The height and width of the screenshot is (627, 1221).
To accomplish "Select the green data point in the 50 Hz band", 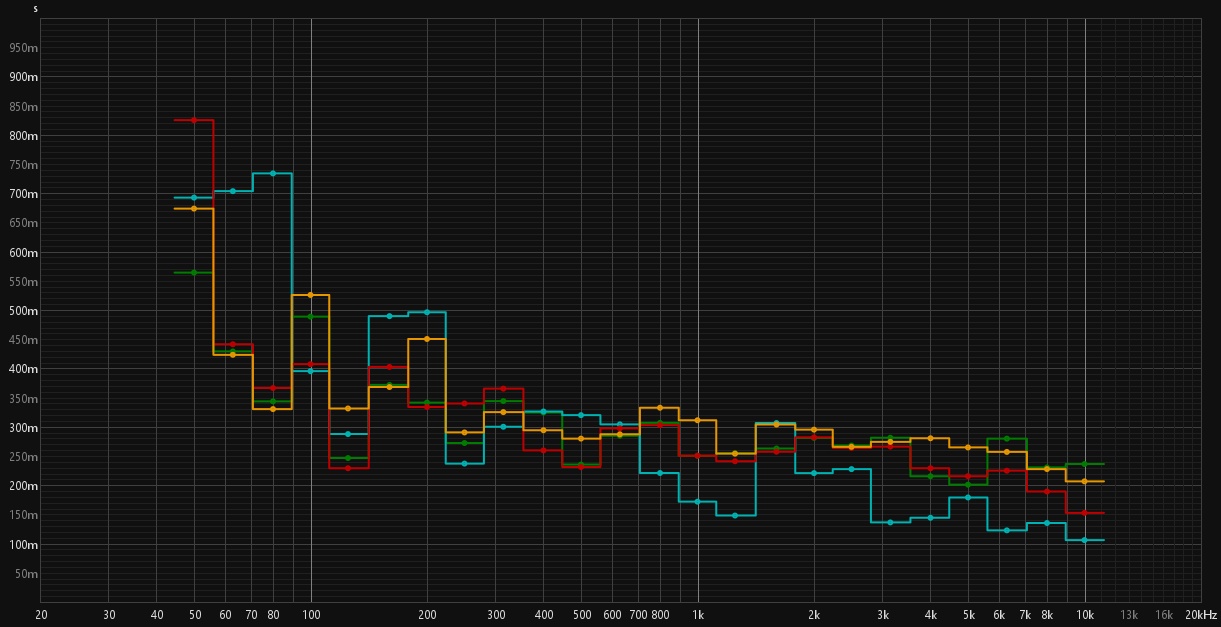I will 194,272.
